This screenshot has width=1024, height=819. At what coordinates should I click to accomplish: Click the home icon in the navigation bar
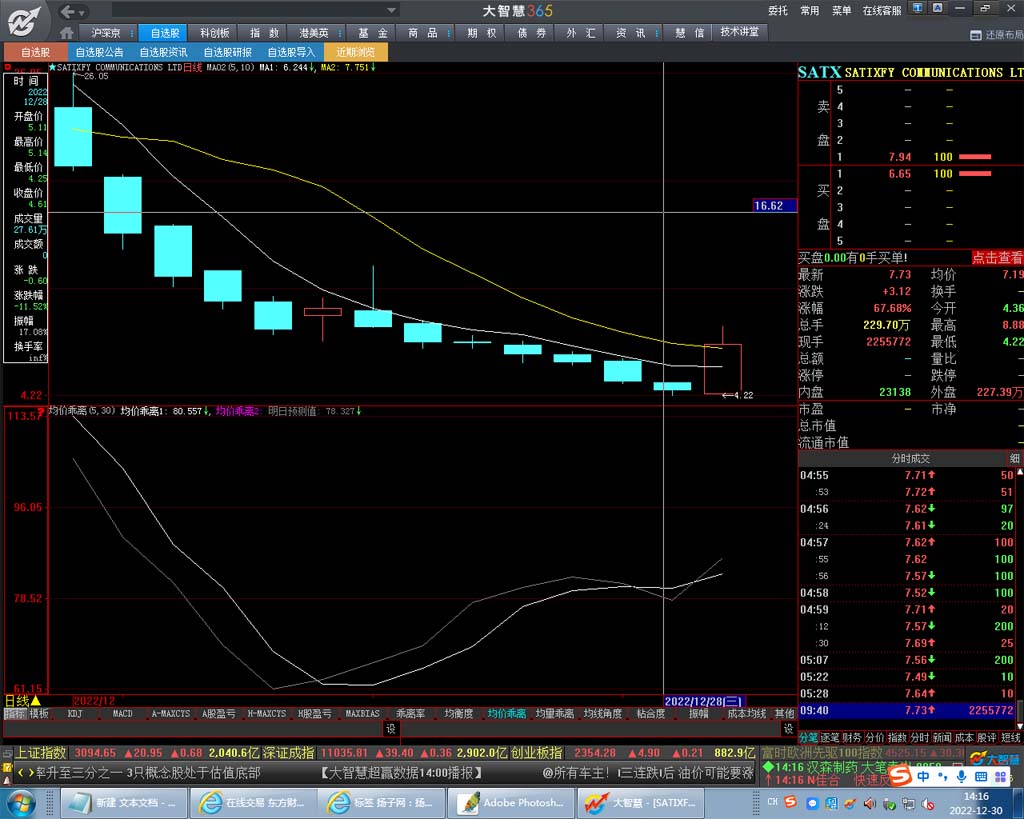[x=66, y=33]
